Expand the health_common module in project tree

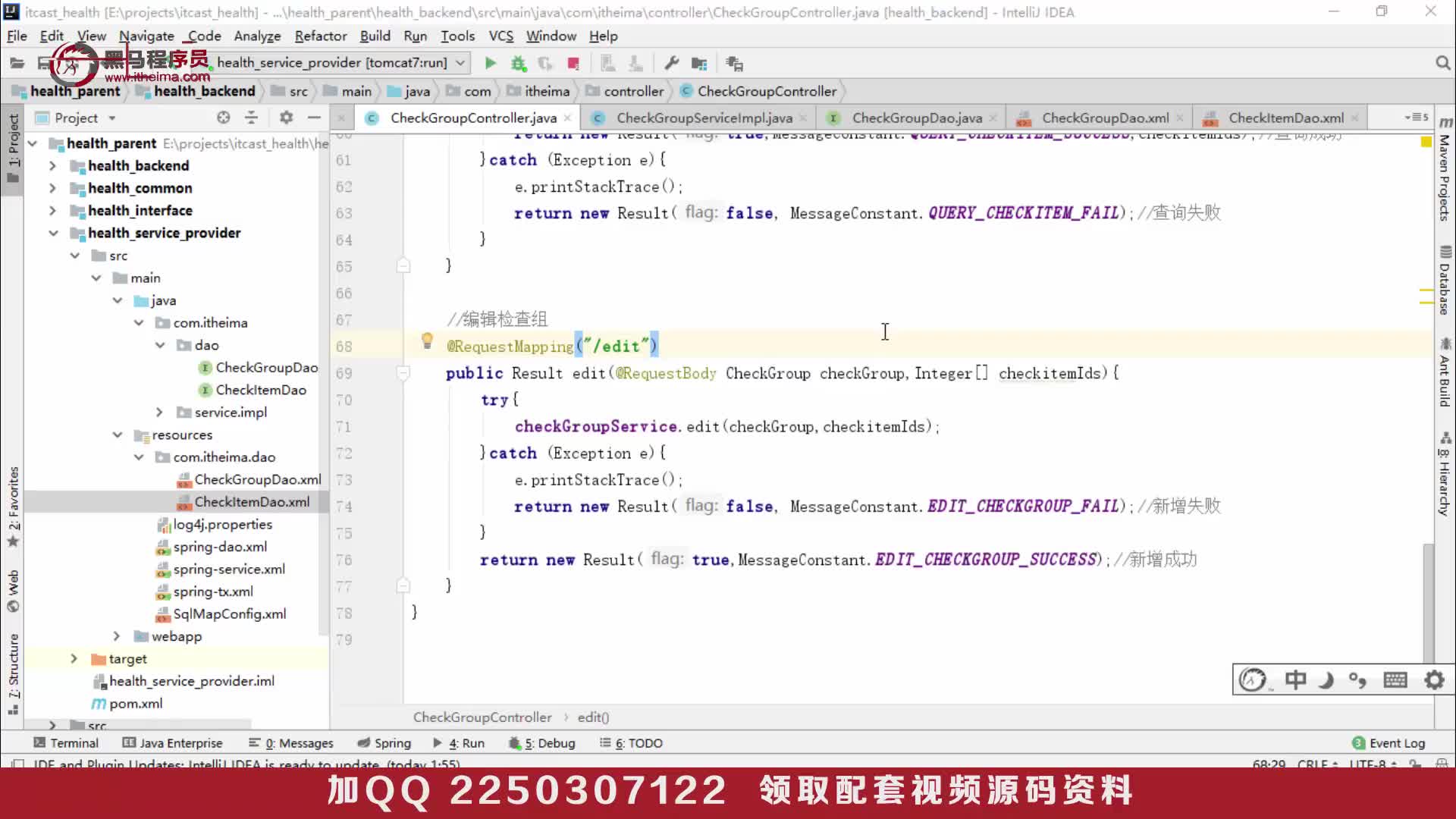point(52,187)
